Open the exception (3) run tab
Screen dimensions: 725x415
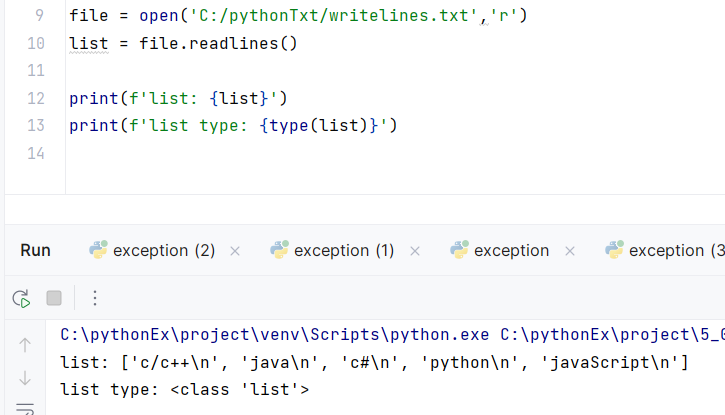click(676, 250)
